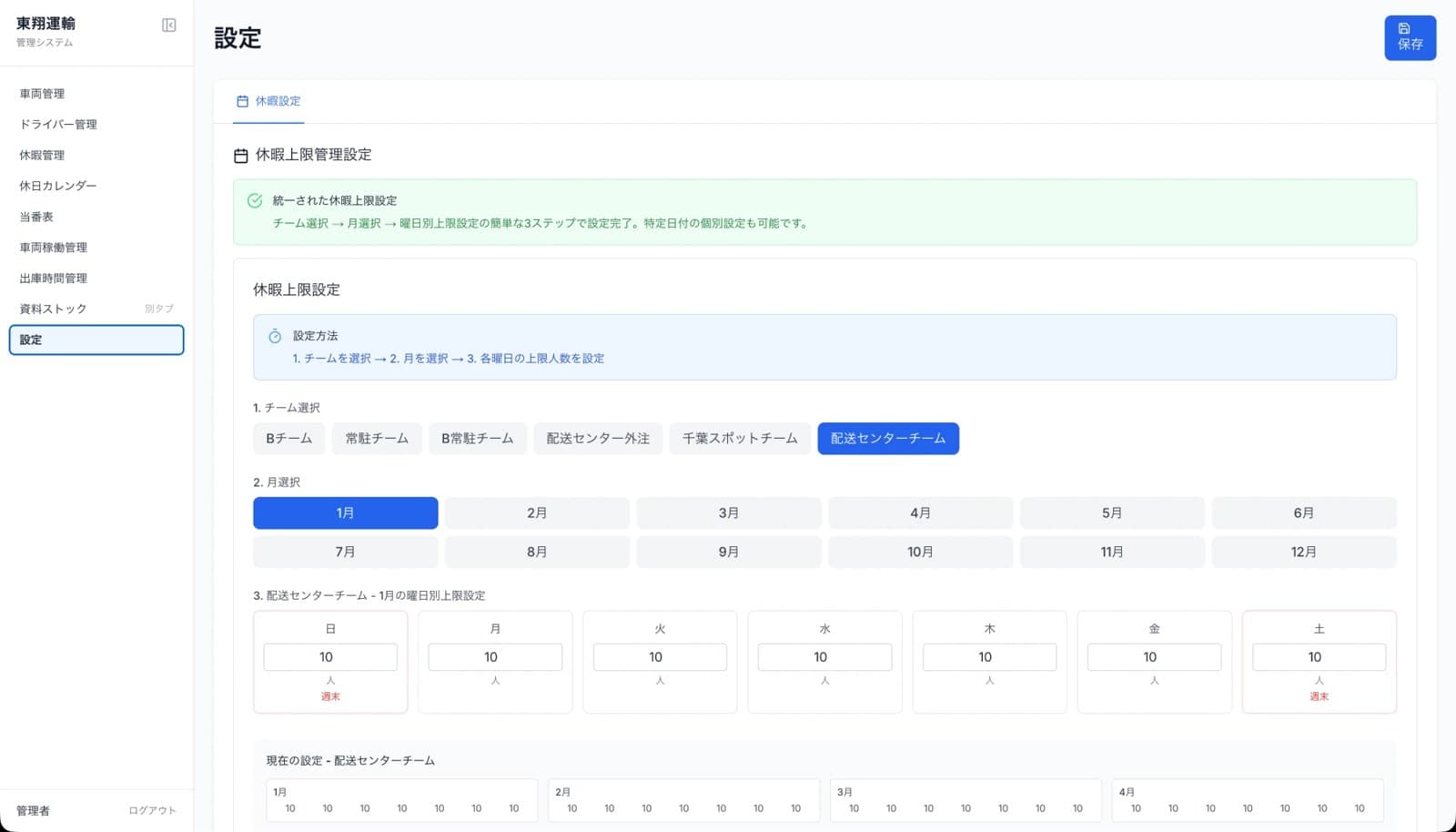The width and height of the screenshot is (1456, 832).
Task: Edit the 水 day limit input
Action: pos(824,657)
